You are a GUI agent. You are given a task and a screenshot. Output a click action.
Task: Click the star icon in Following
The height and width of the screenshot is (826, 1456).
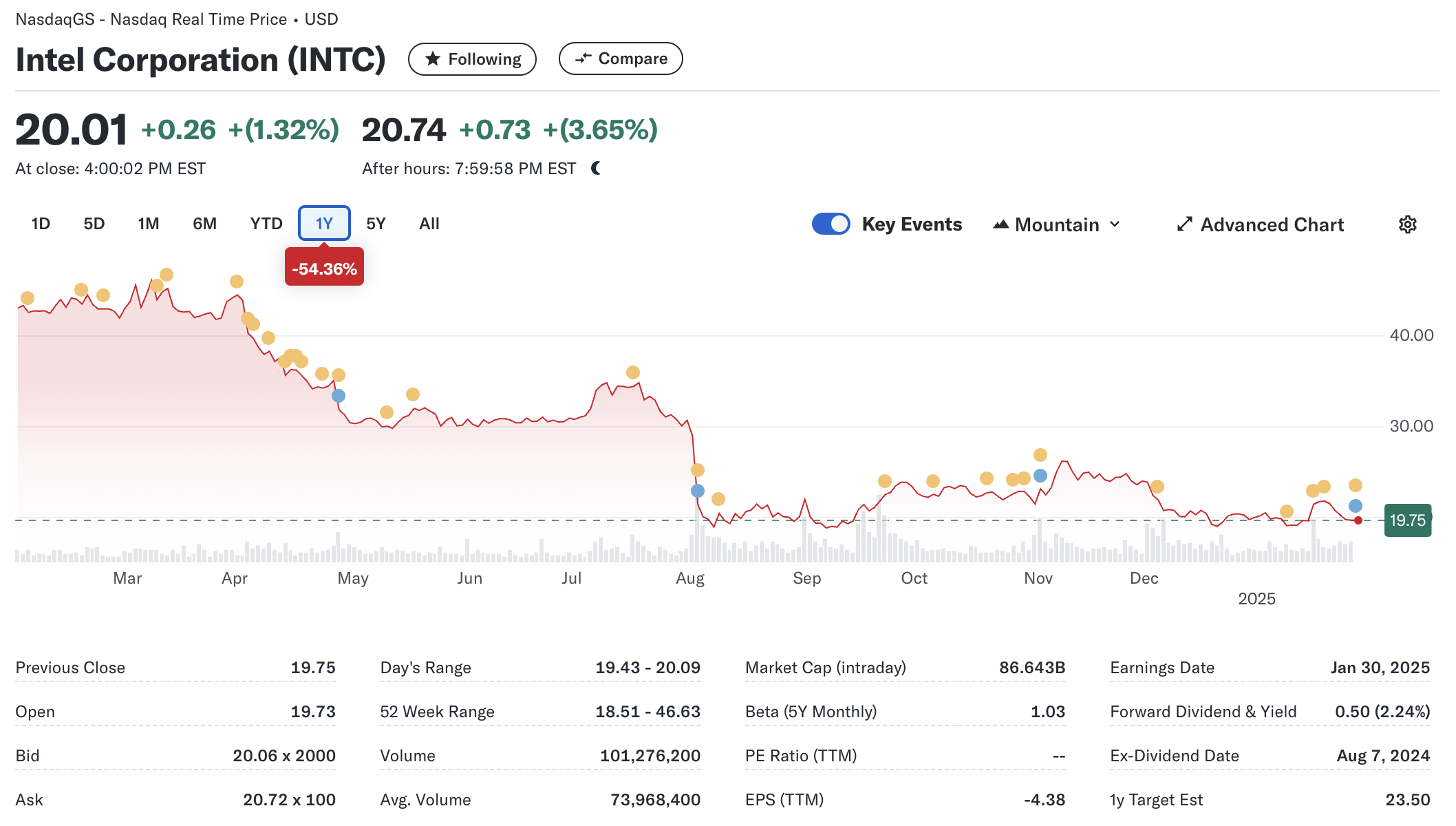[x=433, y=59]
